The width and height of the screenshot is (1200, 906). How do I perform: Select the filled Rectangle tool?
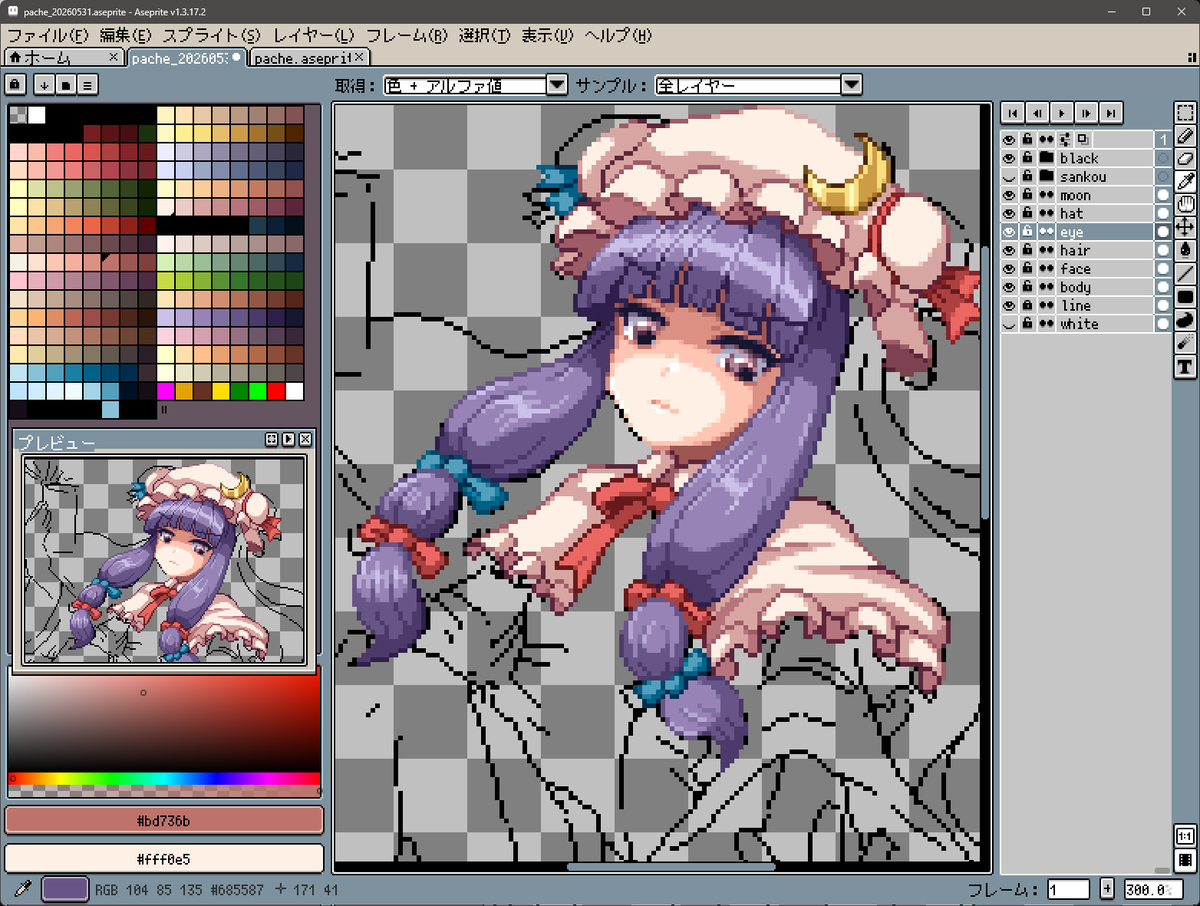click(1185, 297)
